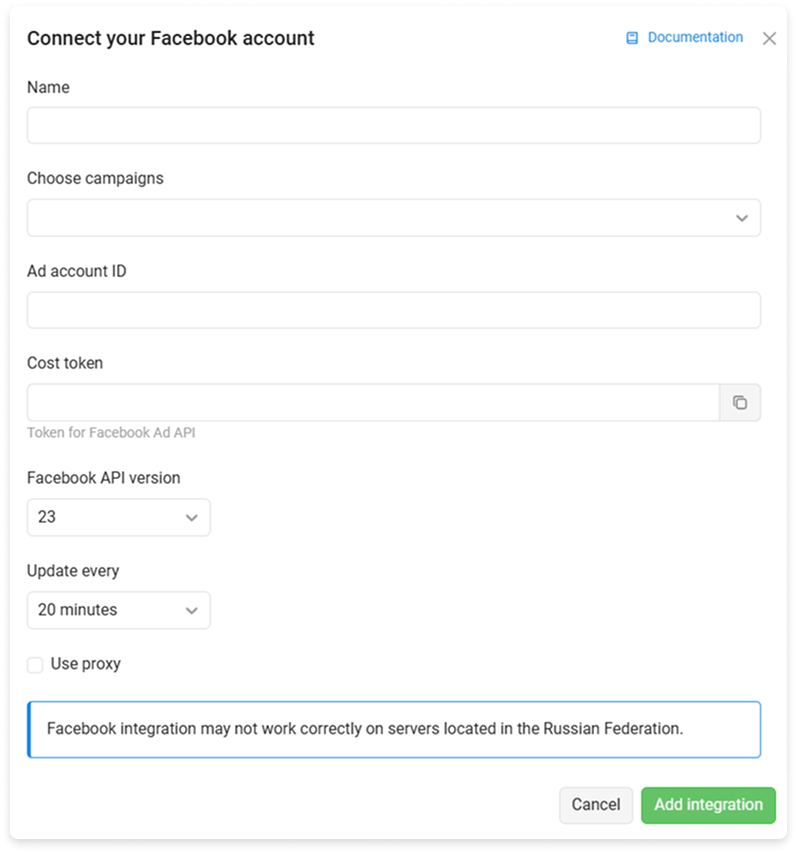Click the Connect your Facebook account title

(x=170, y=39)
